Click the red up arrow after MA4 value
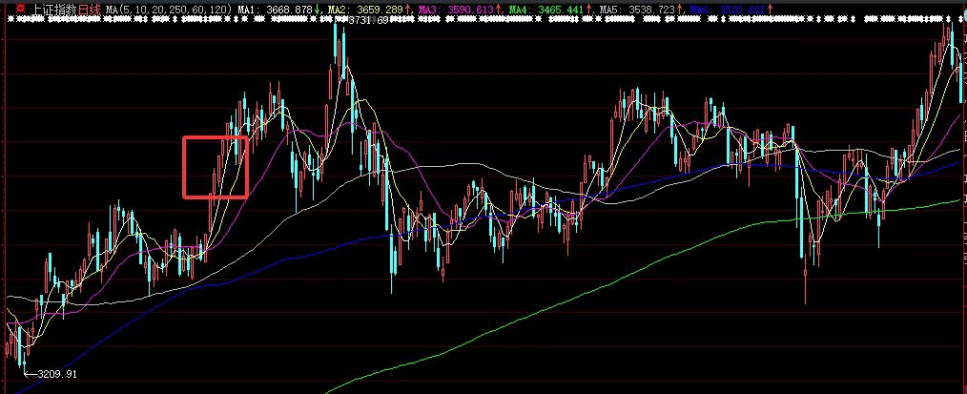This screenshot has width=967, height=394. coord(588,9)
